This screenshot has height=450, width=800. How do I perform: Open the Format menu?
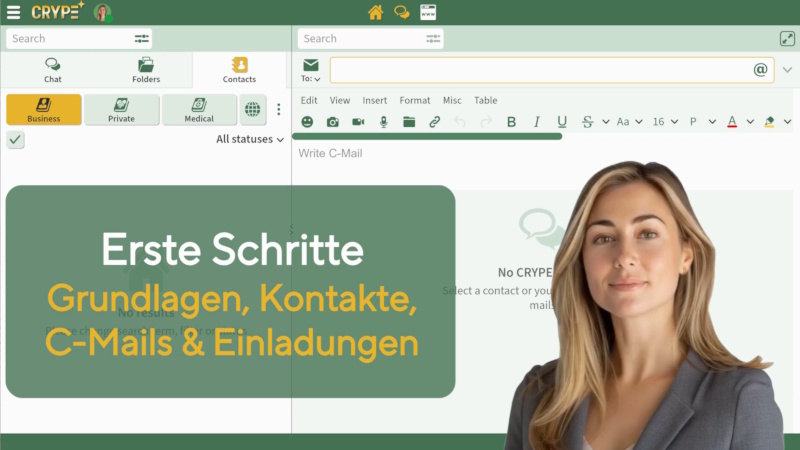(414, 100)
